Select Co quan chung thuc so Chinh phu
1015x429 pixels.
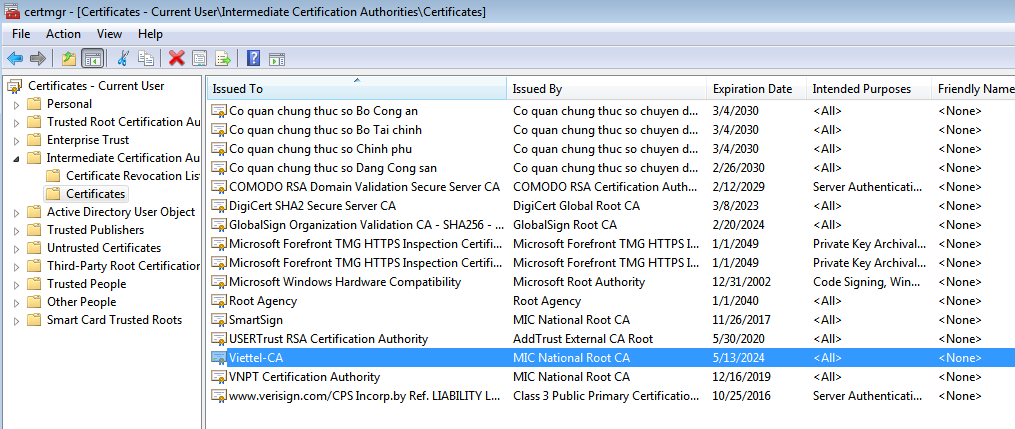click(320, 149)
